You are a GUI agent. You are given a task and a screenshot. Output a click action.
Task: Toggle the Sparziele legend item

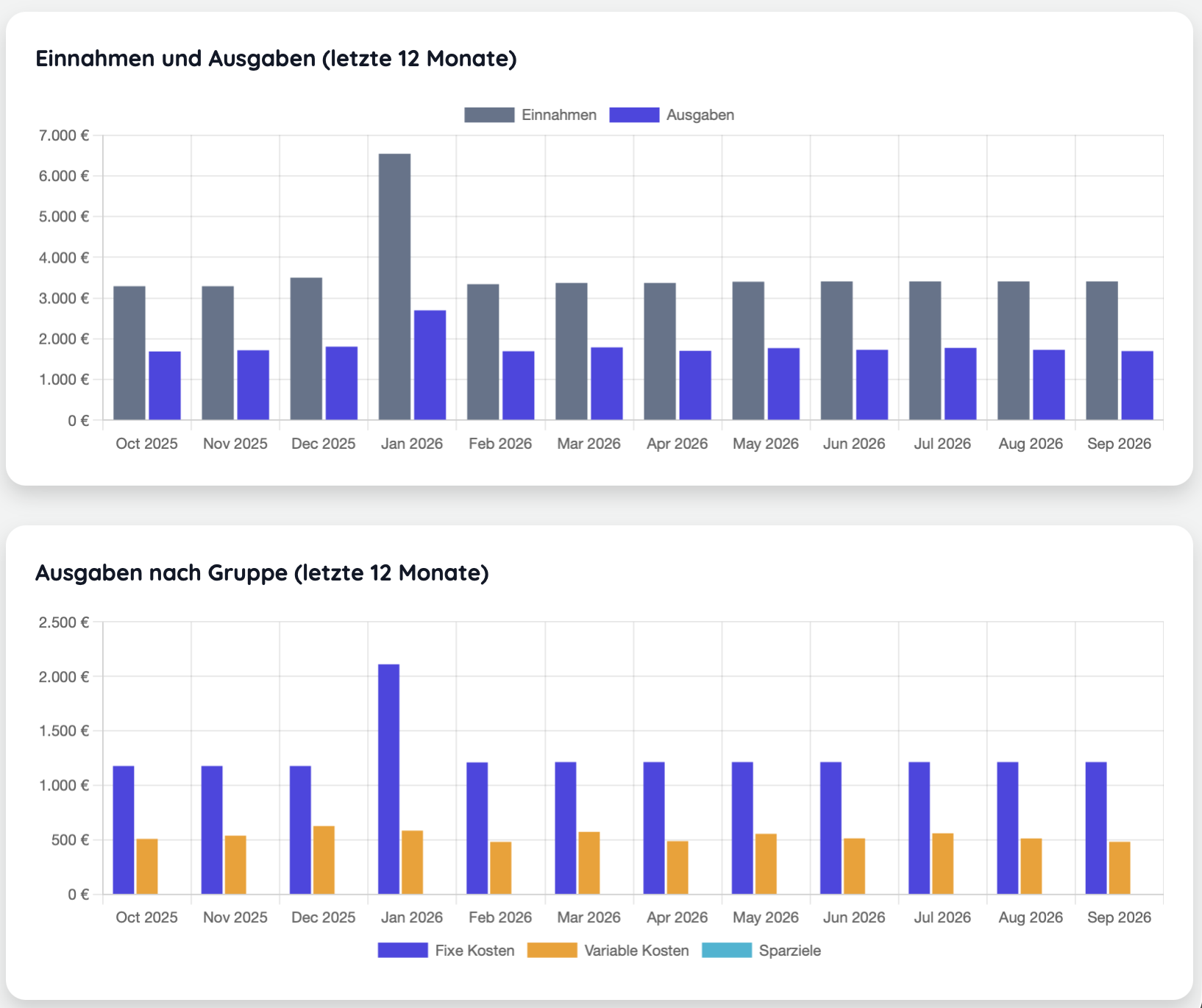coord(761,950)
